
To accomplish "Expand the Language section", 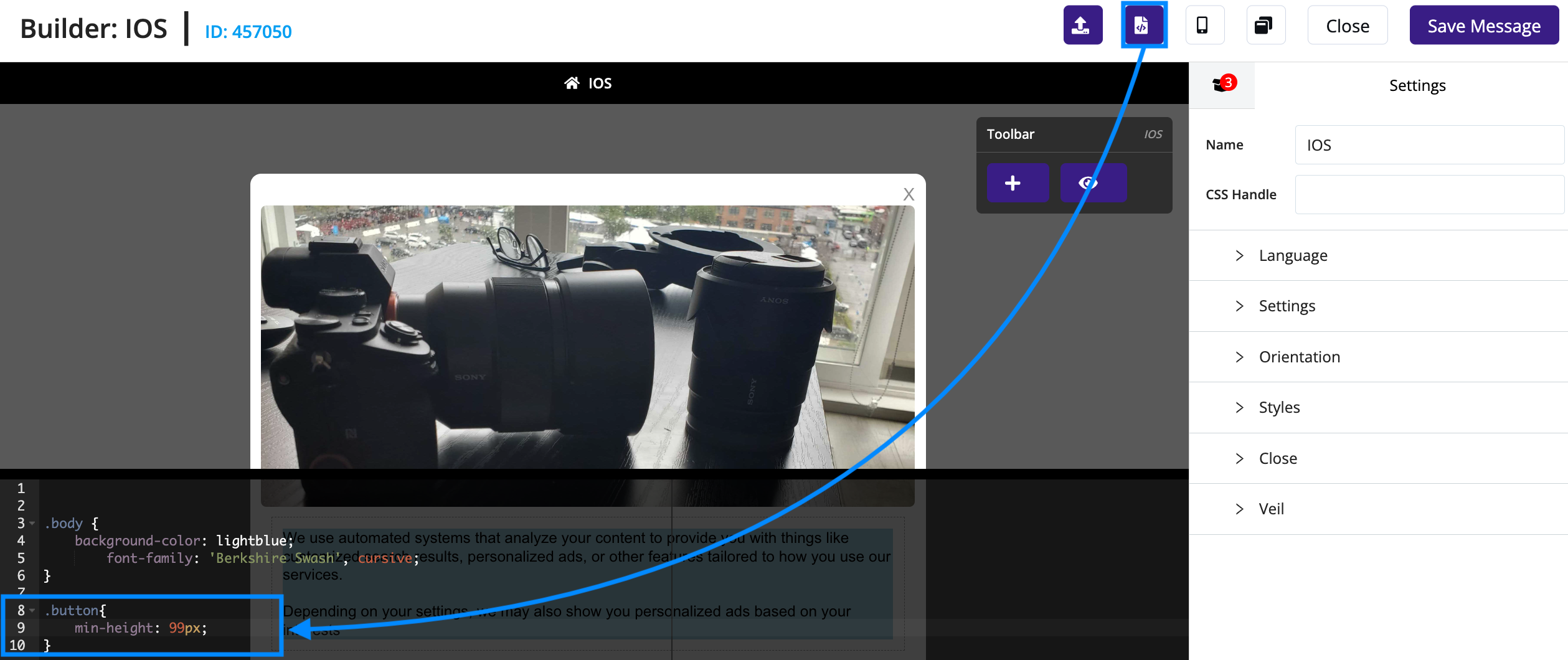I will pos(1378,256).
